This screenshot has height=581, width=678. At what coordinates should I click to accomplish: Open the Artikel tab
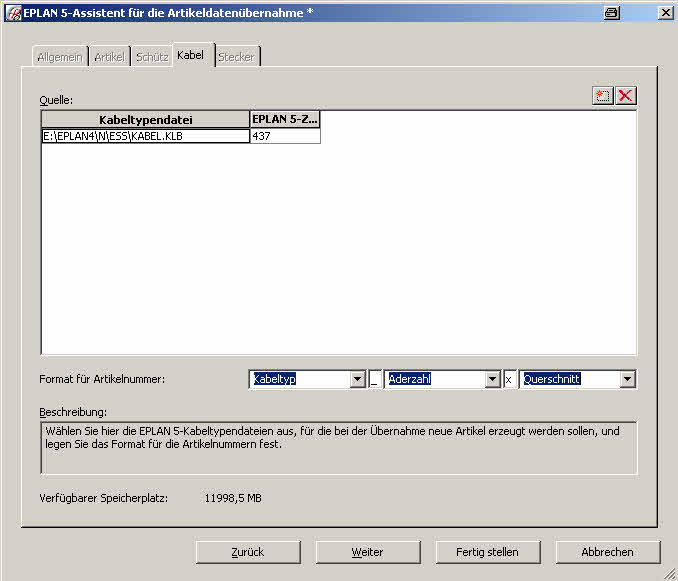[109, 57]
